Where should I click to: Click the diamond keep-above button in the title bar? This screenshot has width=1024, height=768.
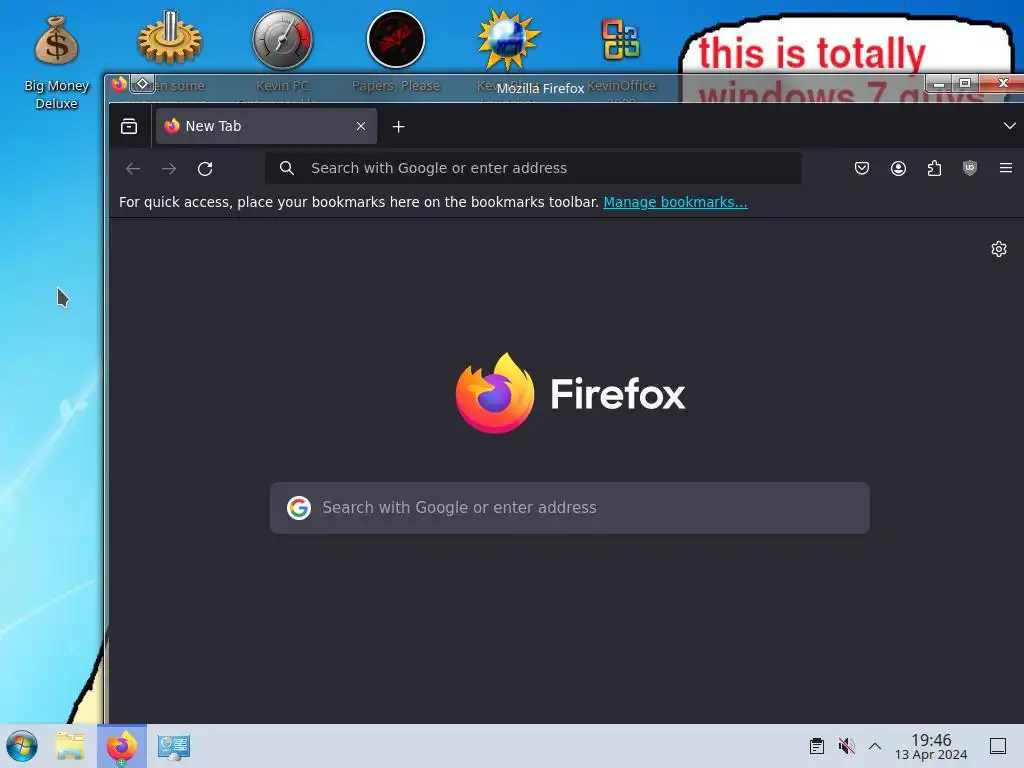pyautogui.click(x=142, y=84)
